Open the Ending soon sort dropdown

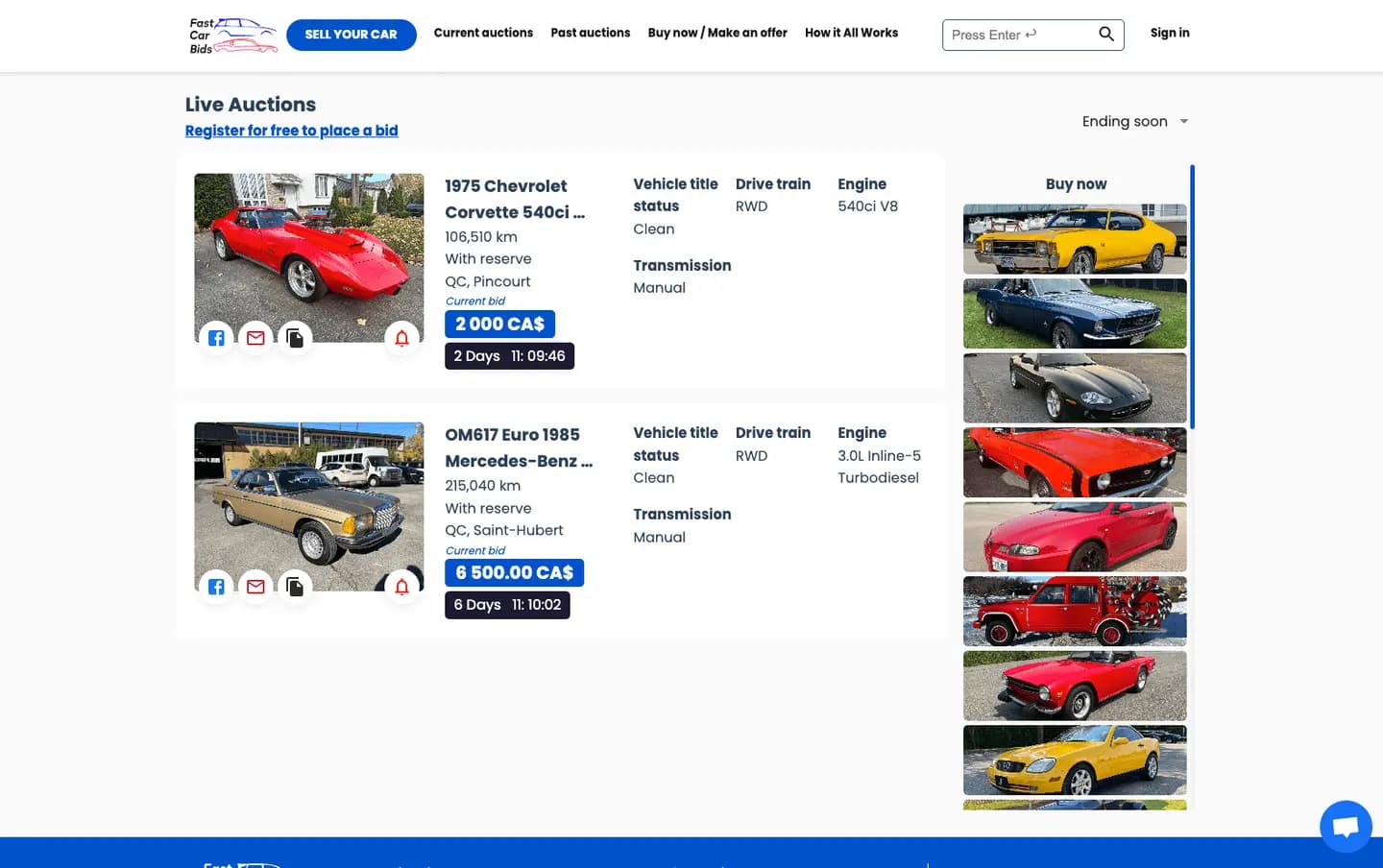(x=1135, y=121)
